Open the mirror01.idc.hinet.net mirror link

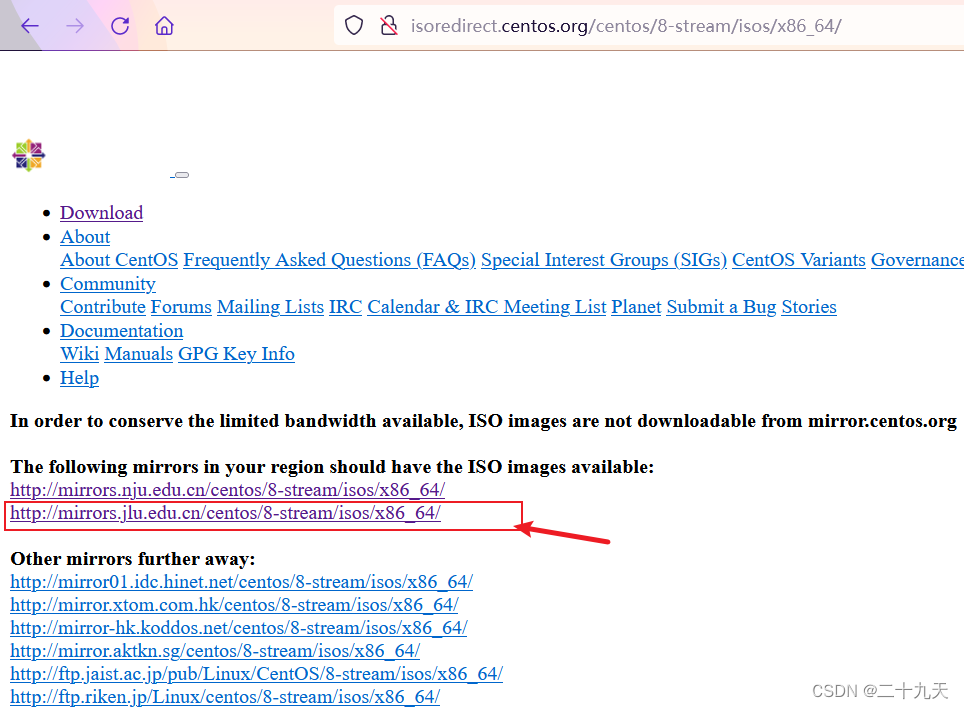[x=242, y=582]
